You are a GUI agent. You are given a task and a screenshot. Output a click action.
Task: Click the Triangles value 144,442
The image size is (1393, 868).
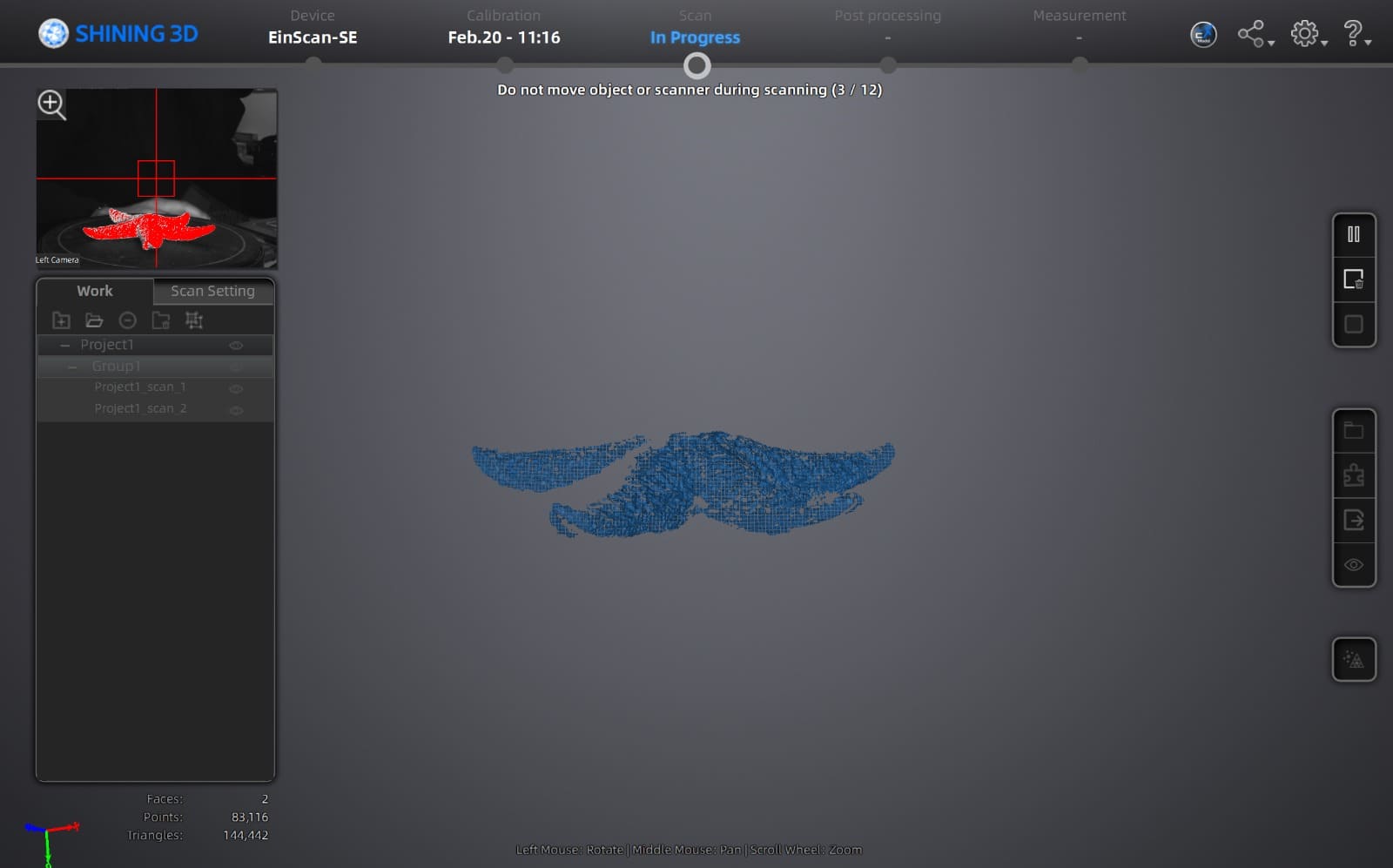pyautogui.click(x=246, y=835)
